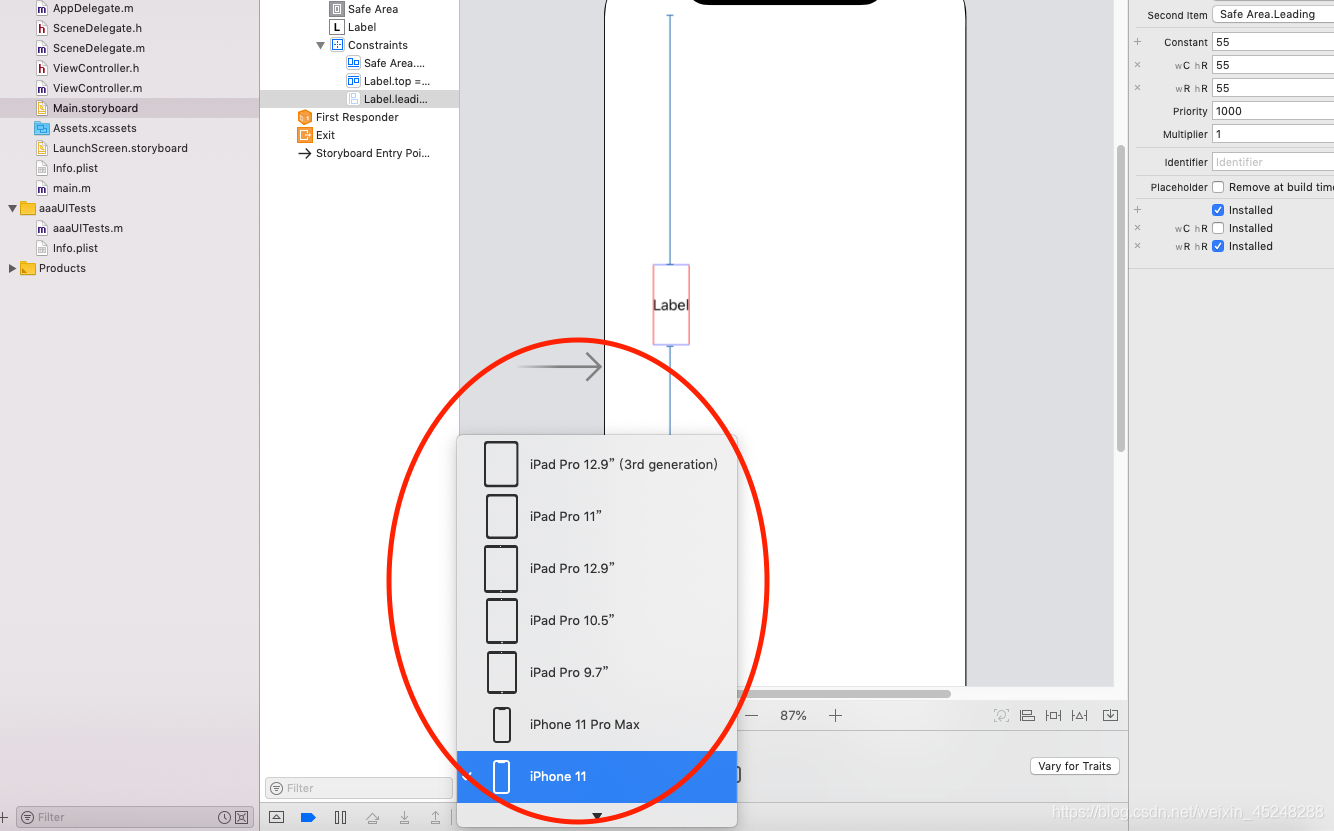Open Resolve Auto Layout Issues icon

[1080, 715]
